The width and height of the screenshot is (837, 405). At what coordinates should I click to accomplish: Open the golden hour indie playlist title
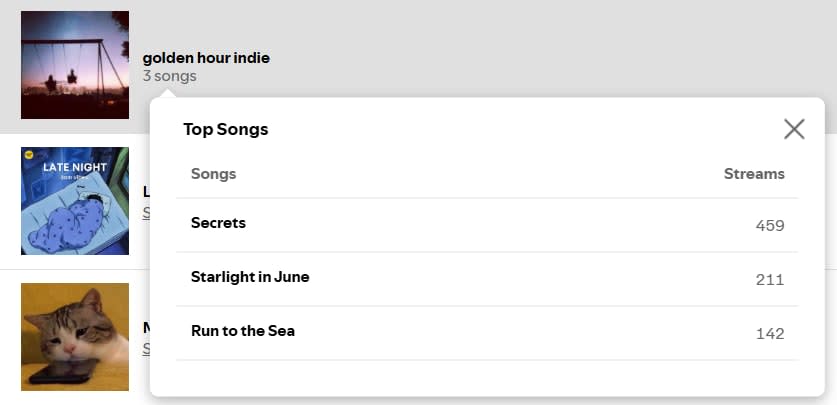click(206, 58)
